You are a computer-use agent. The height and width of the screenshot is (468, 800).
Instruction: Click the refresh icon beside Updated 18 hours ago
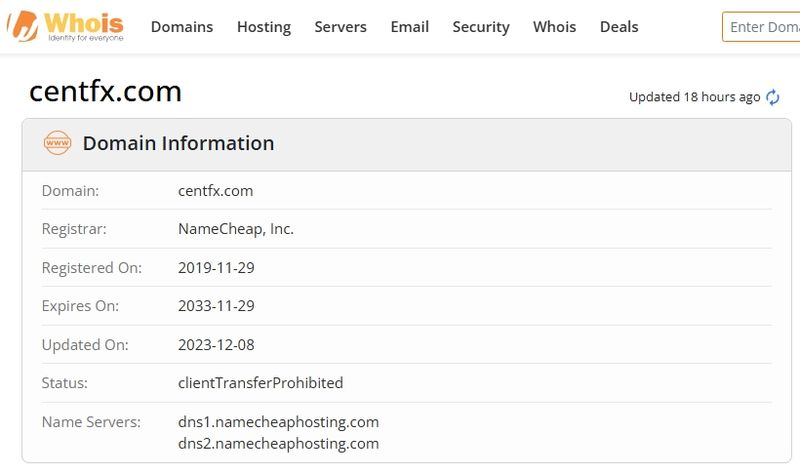pyautogui.click(x=772, y=97)
